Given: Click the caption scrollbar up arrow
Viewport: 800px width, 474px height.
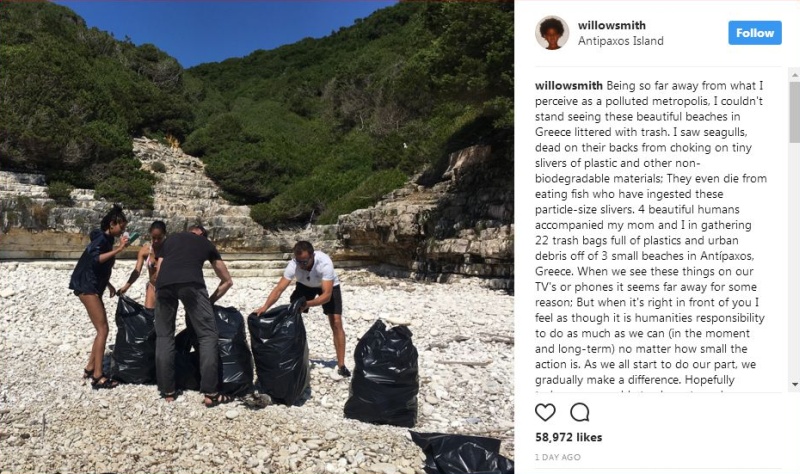Looking at the screenshot, I should click(794, 75).
